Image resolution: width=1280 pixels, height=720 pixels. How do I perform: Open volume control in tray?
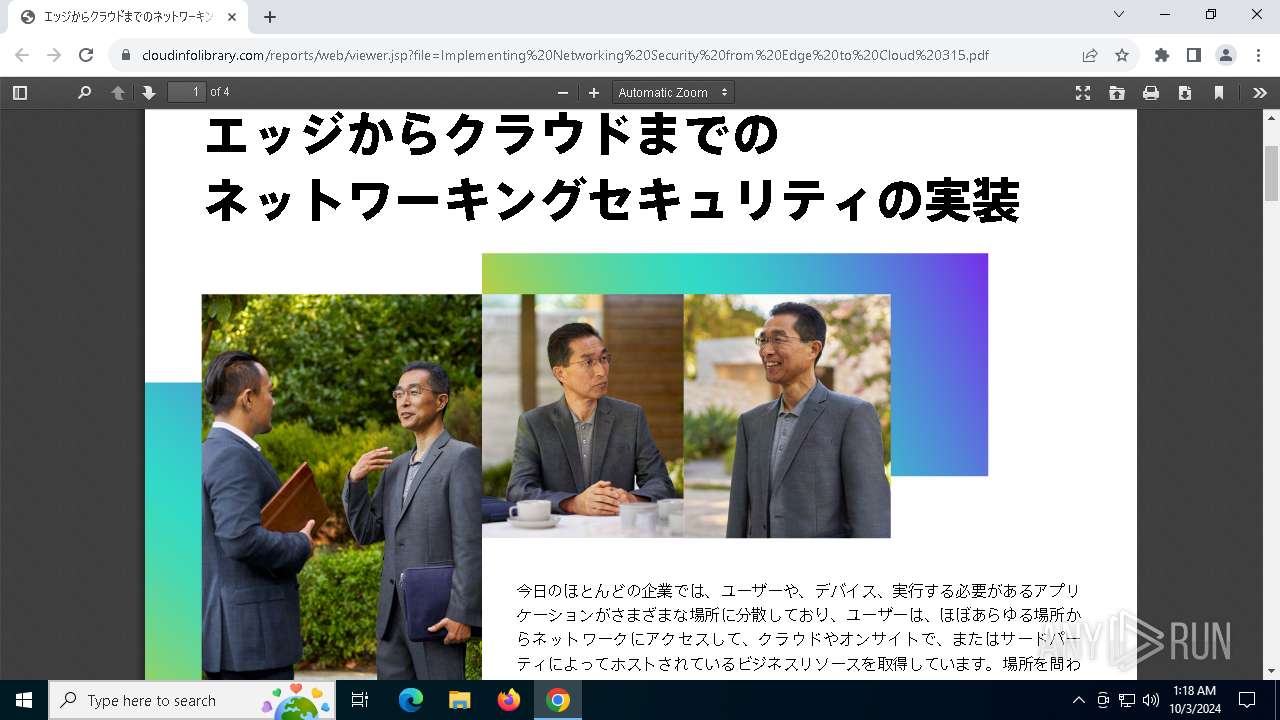pos(1151,700)
